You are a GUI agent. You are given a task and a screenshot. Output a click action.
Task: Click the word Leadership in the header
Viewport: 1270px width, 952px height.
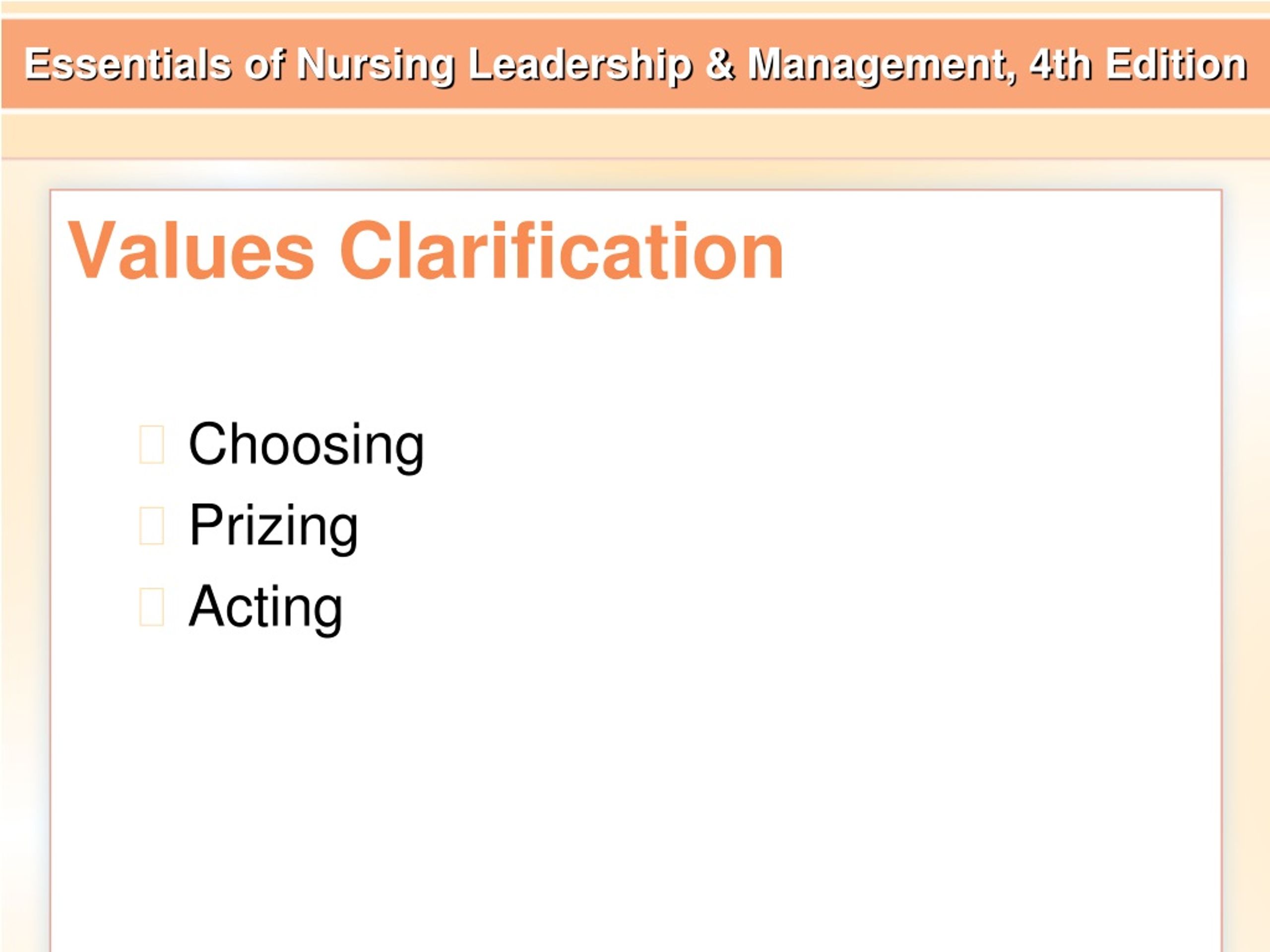pos(580,65)
